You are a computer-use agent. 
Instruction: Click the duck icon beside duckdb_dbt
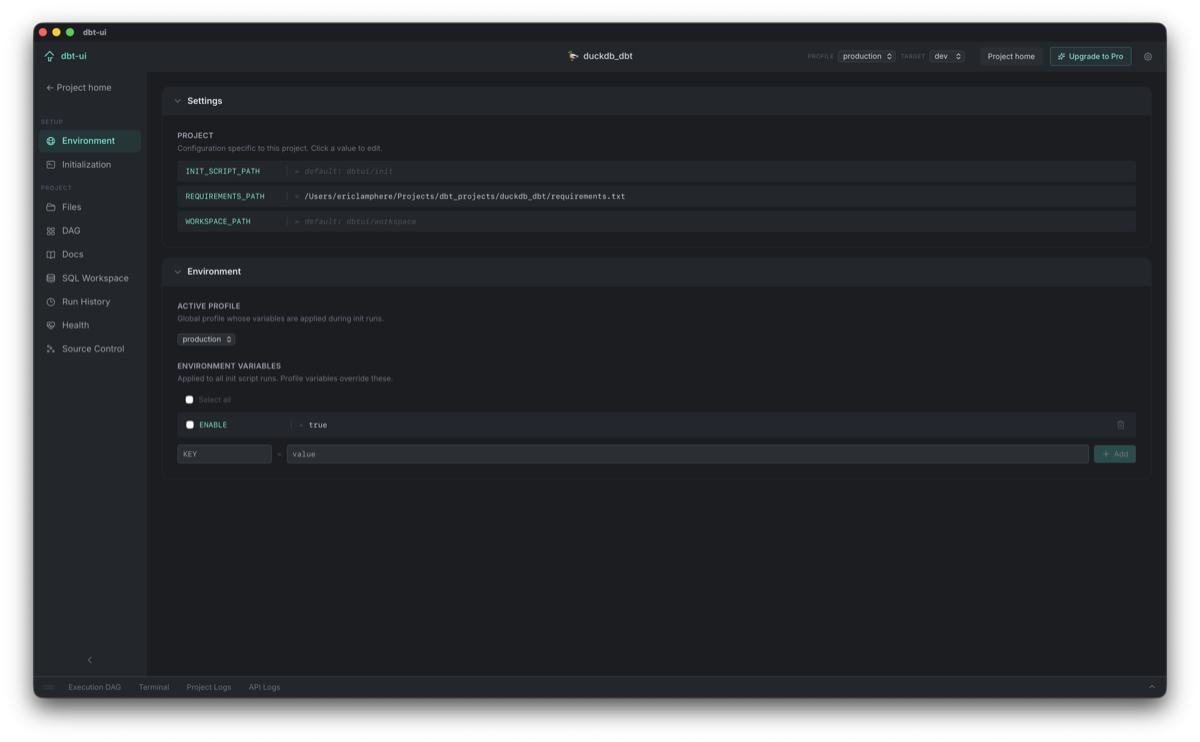click(573, 56)
